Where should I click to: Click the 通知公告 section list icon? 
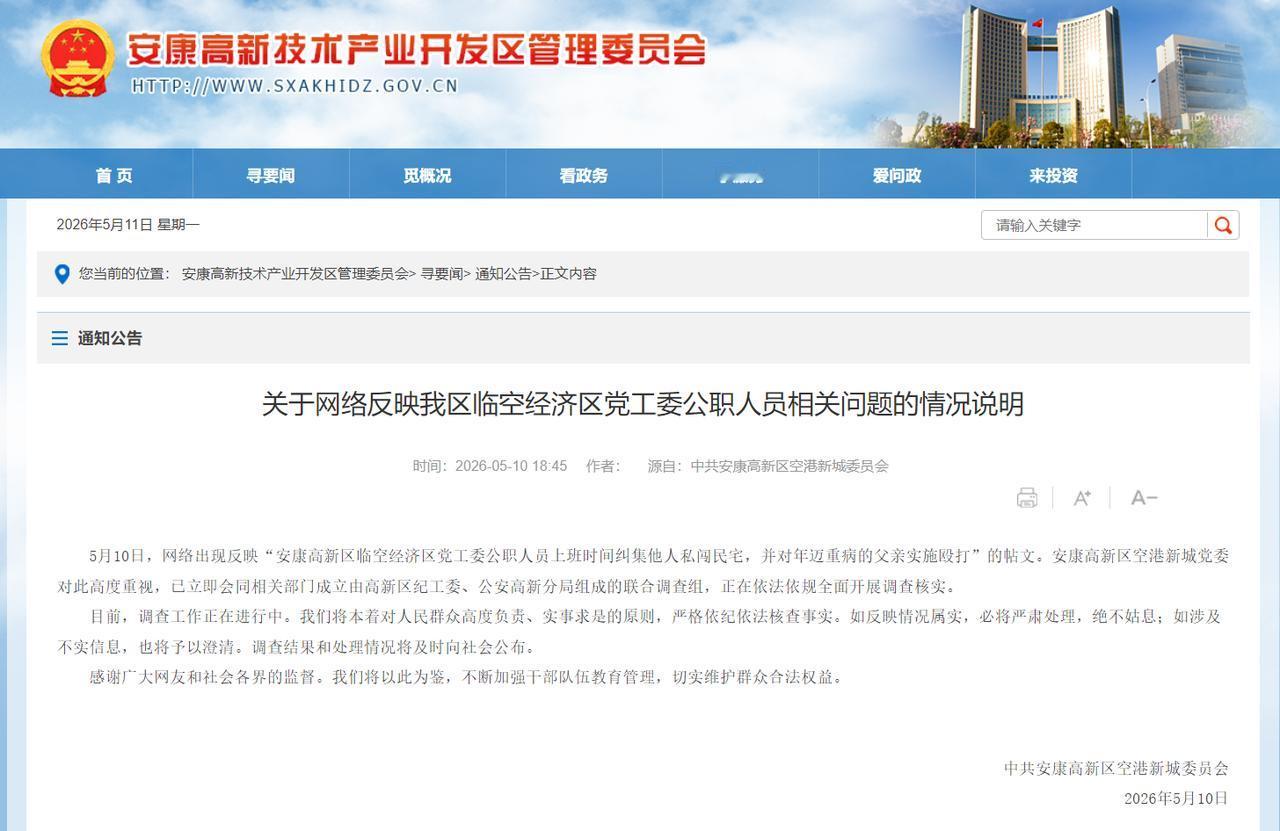(59, 338)
